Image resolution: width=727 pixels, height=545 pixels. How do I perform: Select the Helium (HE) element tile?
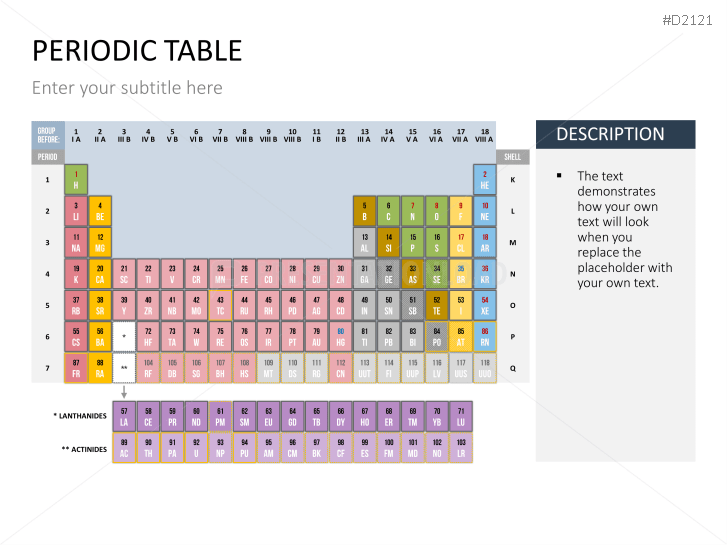tap(485, 180)
